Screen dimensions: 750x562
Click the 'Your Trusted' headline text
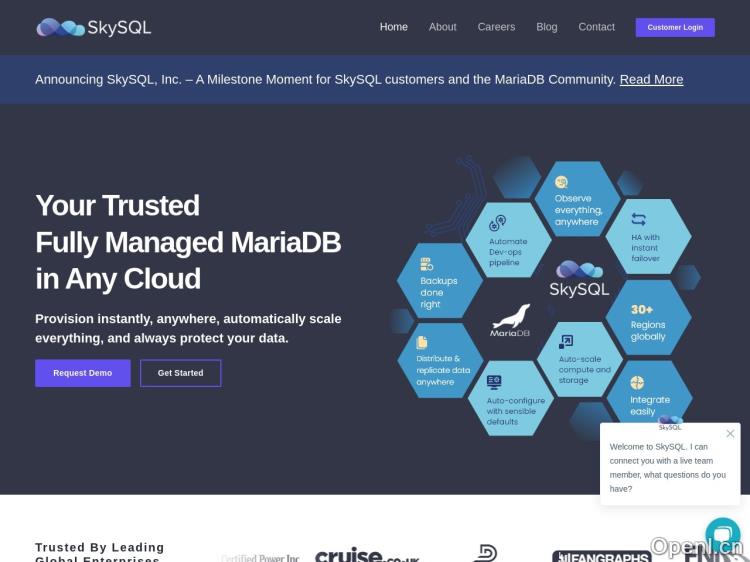coord(117,205)
